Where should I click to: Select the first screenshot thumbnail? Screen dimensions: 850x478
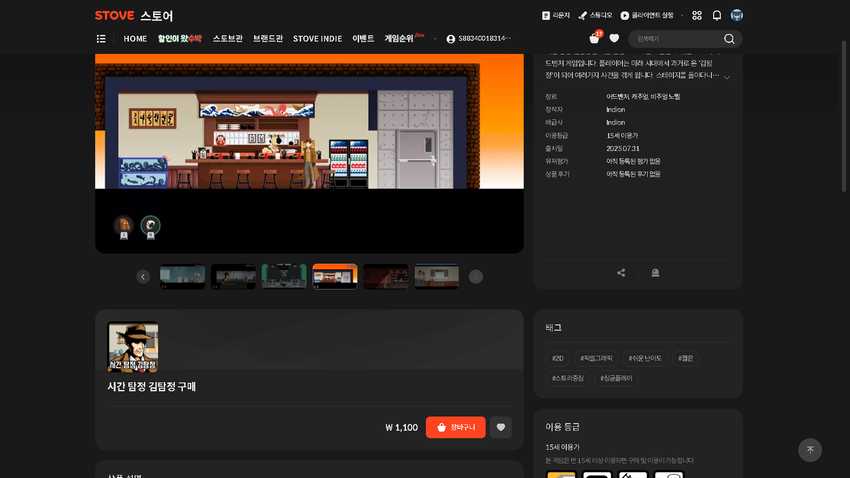pyautogui.click(x=182, y=276)
